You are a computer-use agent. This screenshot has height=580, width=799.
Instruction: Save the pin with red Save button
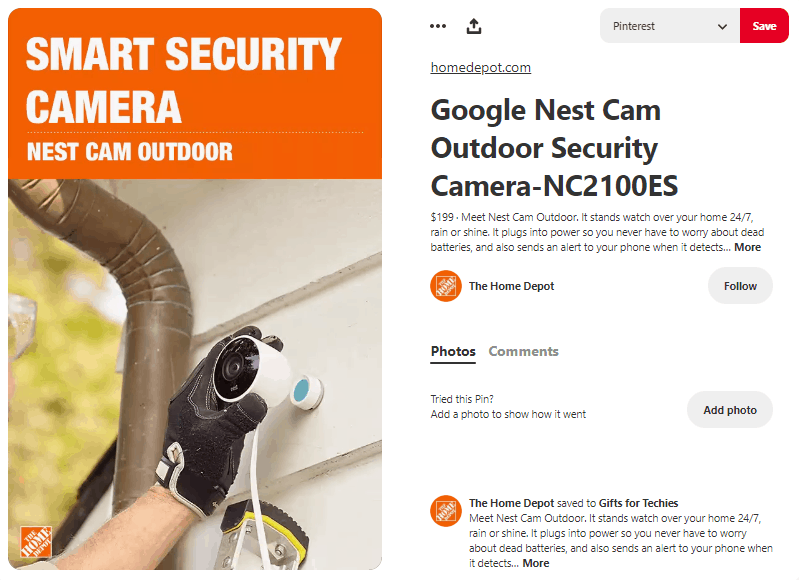pos(764,26)
